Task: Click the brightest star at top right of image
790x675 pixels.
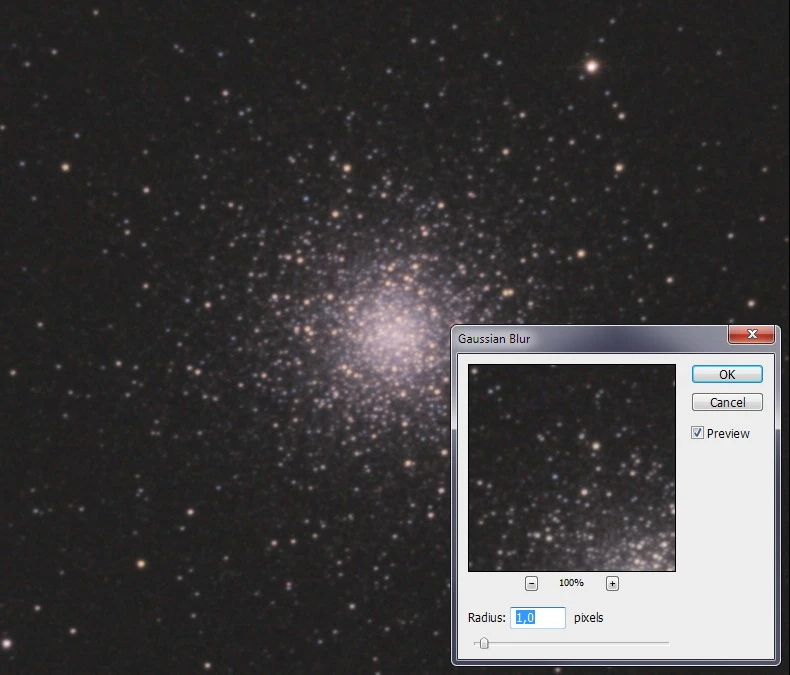Action: coord(591,66)
